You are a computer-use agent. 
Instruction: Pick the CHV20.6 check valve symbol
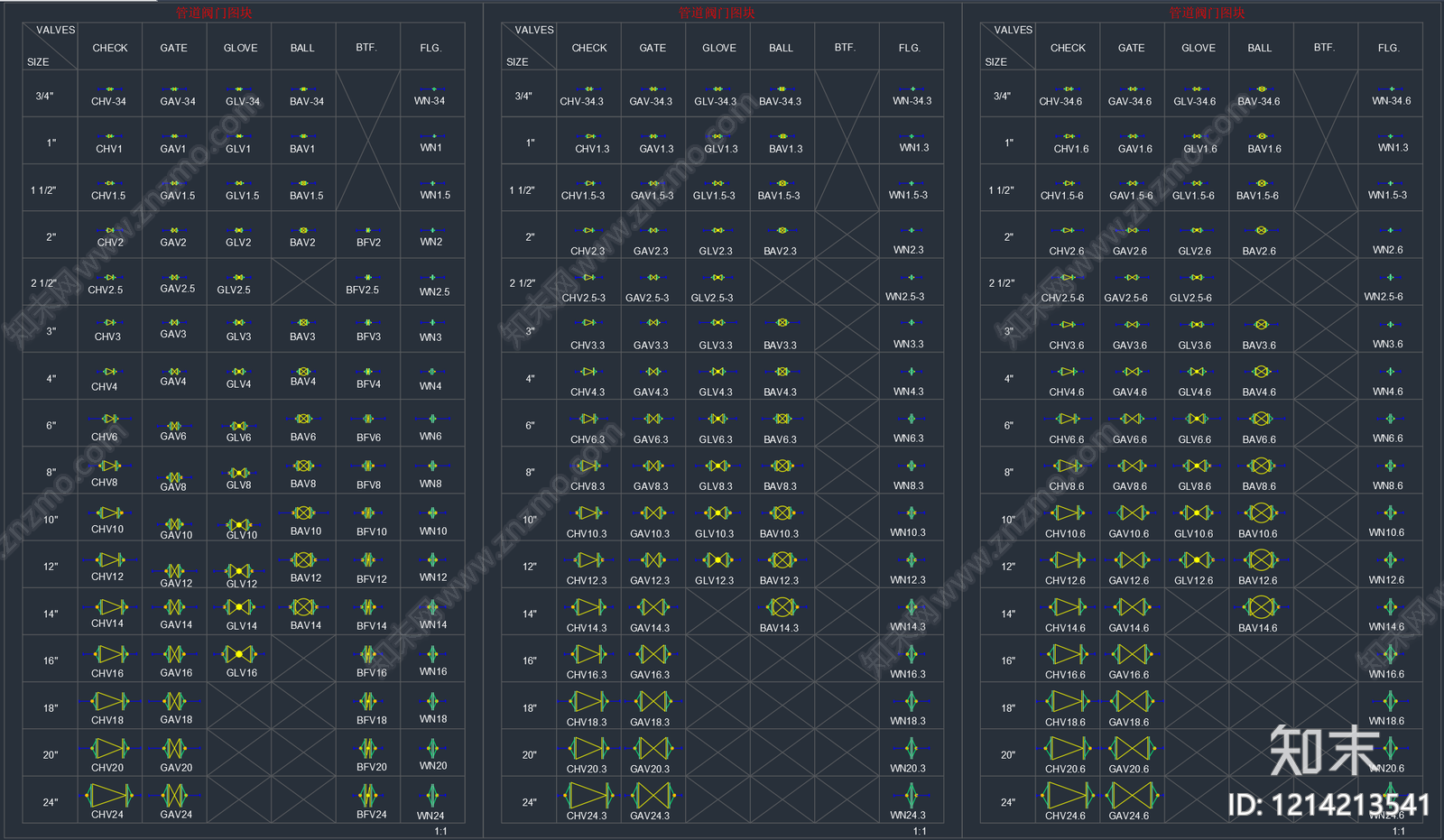[x=1068, y=749]
